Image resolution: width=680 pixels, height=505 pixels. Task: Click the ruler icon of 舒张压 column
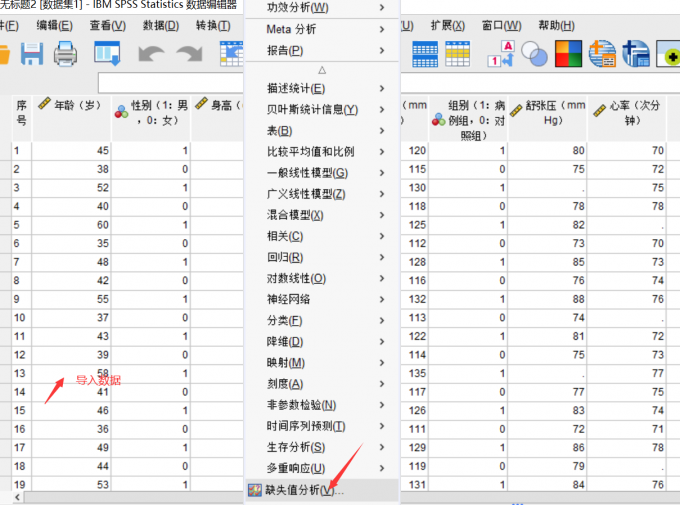(x=516, y=111)
